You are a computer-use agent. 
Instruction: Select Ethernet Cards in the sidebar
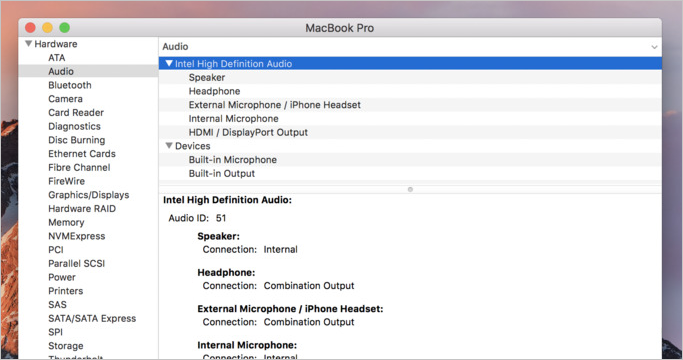click(82, 153)
